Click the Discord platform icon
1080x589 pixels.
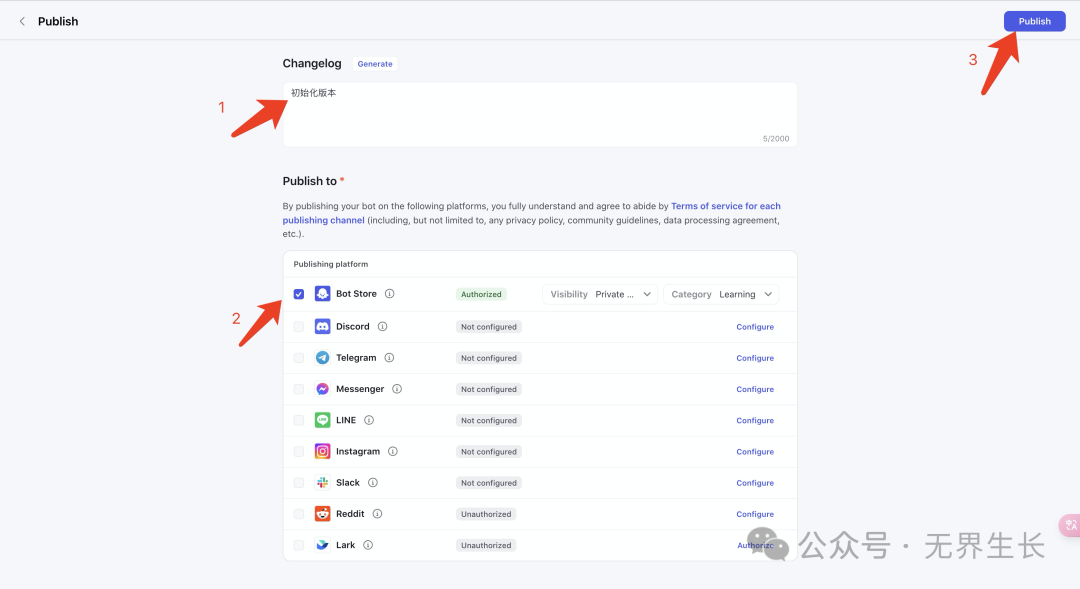pyautogui.click(x=322, y=326)
